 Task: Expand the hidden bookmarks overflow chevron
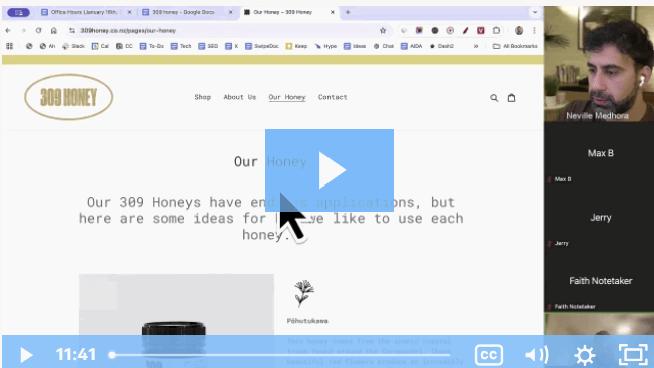coord(476,46)
